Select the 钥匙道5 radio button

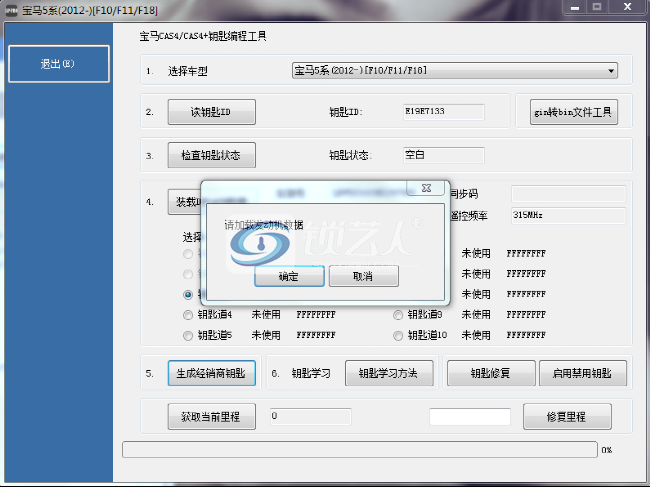tap(188, 335)
